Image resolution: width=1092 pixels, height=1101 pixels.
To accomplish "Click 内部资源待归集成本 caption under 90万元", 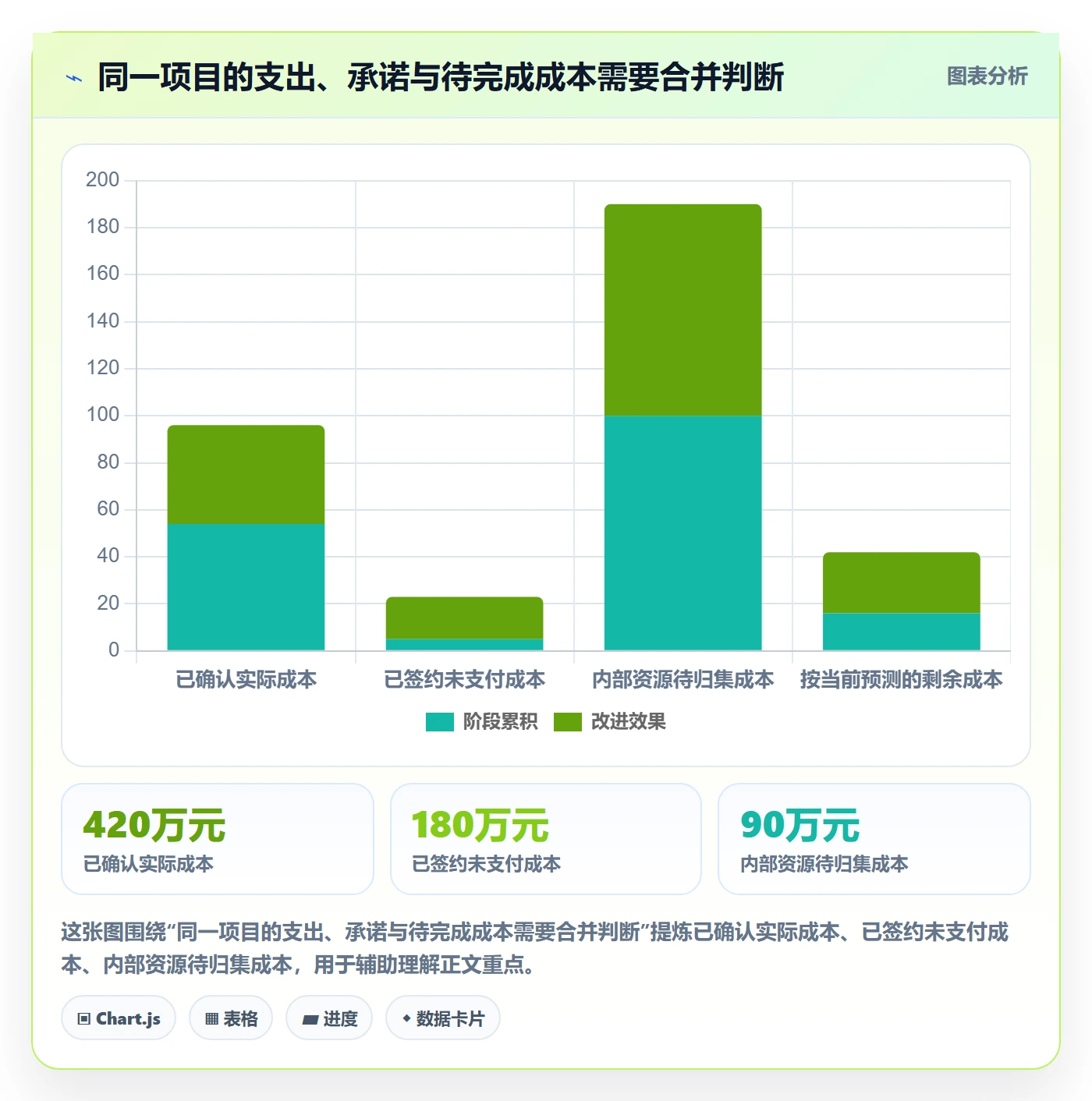I will click(x=824, y=864).
